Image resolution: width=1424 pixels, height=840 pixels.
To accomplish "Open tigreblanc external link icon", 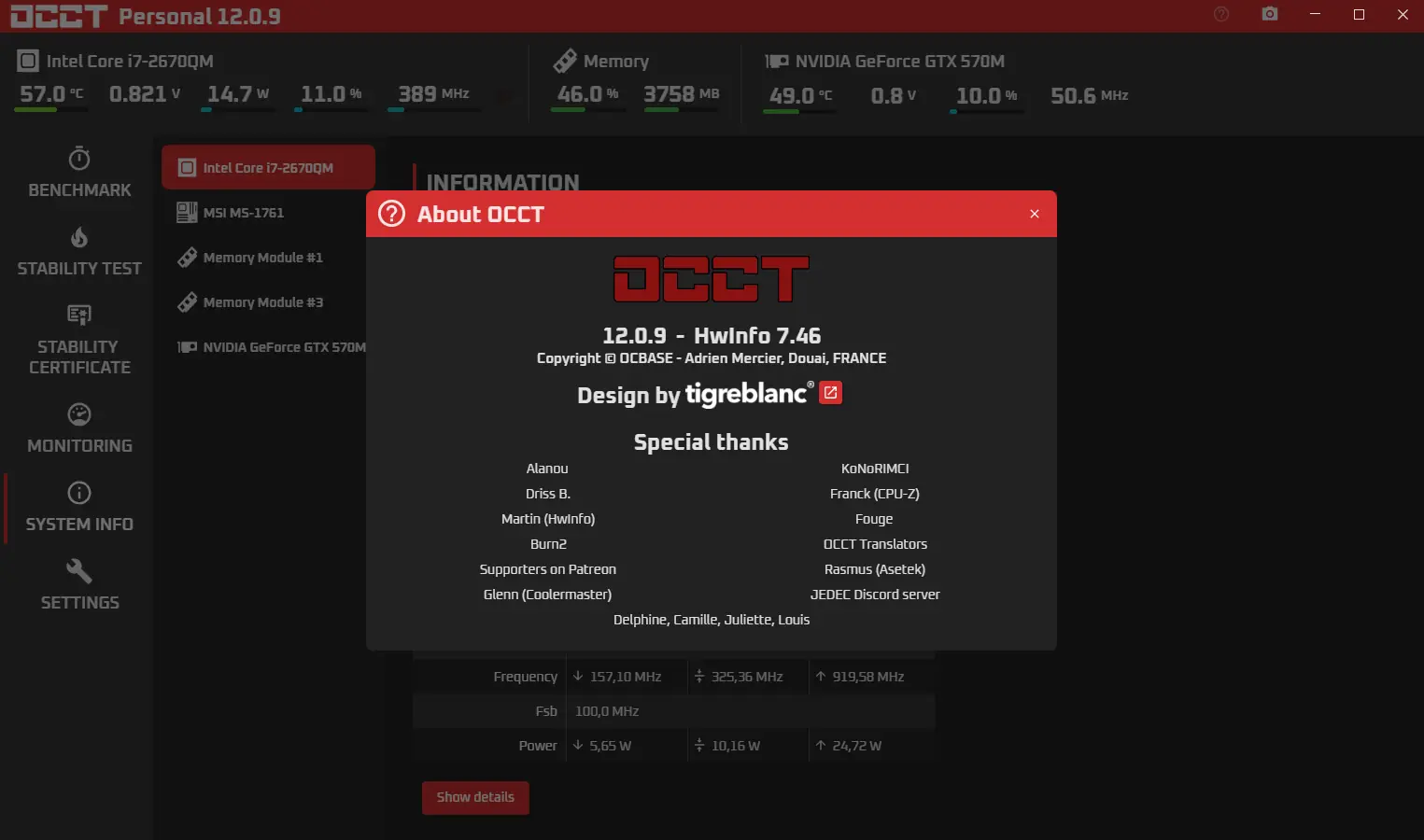I will click(830, 393).
